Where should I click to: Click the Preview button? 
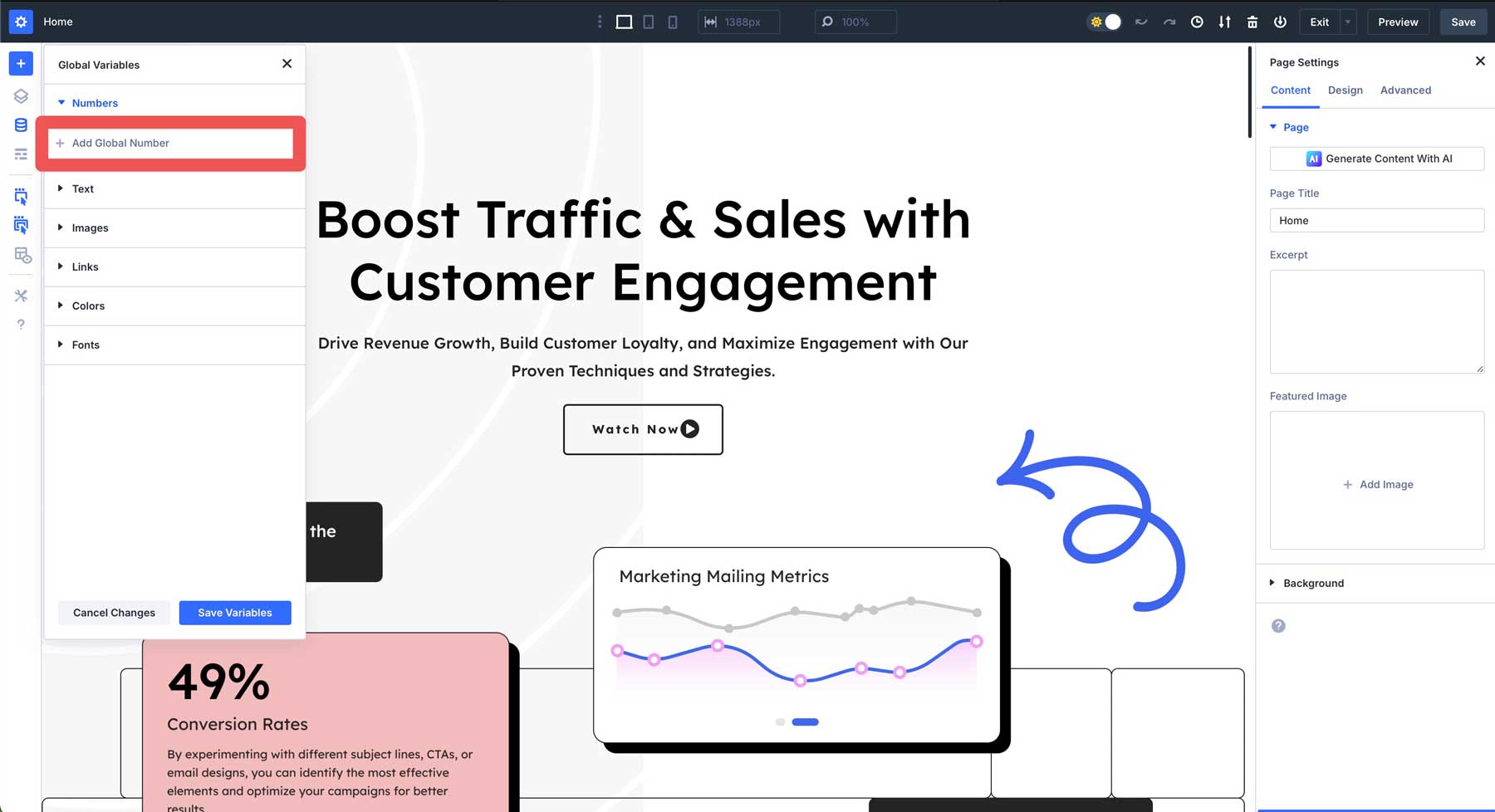[1398, 22]
